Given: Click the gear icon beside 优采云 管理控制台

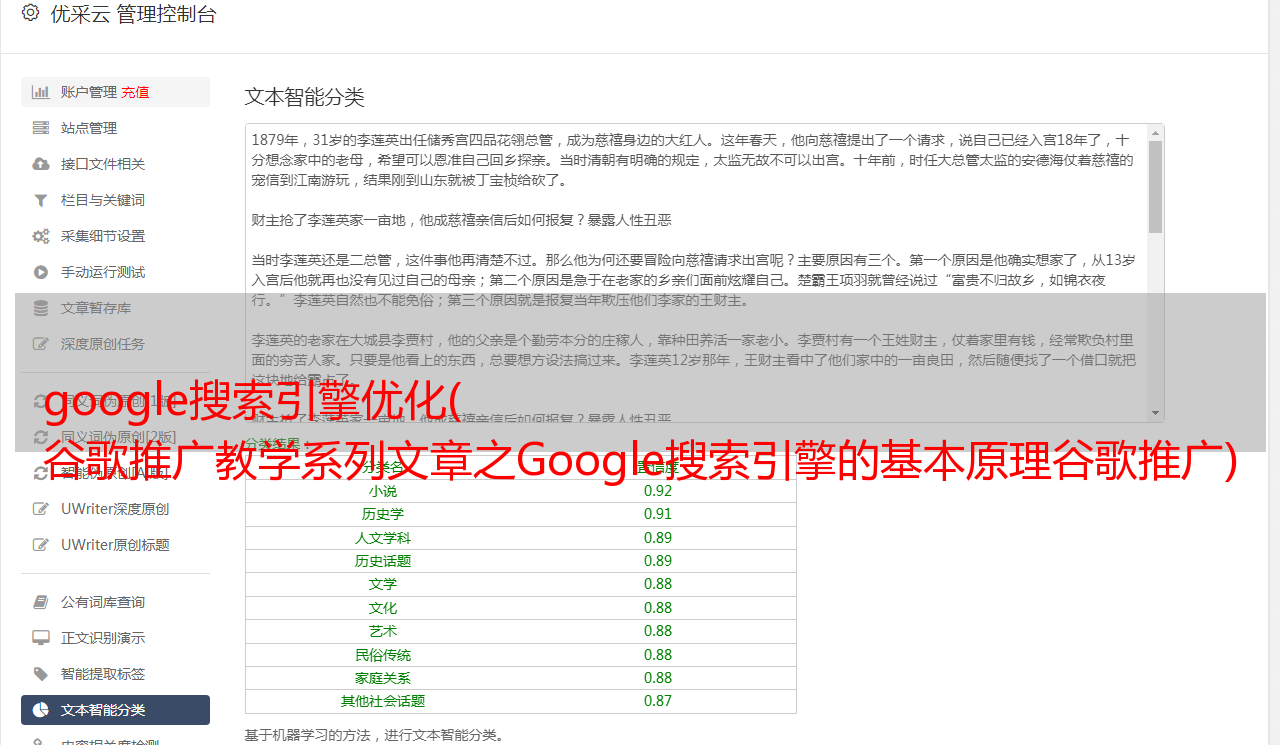Looking at the screenshot, I should [x=30, y=13].
